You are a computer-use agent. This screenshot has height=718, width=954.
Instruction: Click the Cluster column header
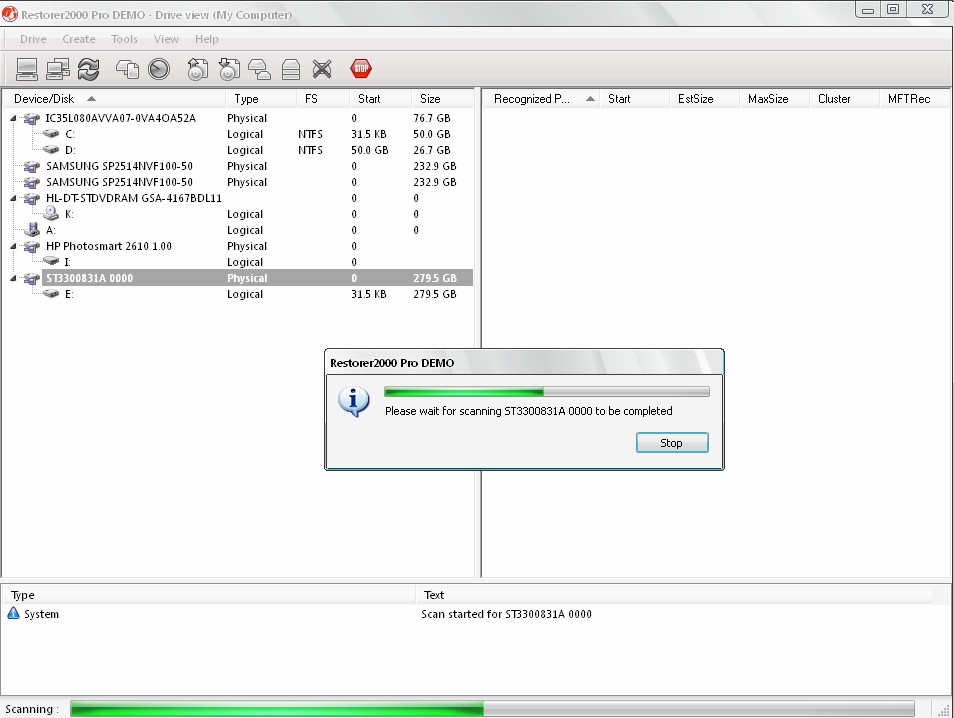click(x=844, y=99)
